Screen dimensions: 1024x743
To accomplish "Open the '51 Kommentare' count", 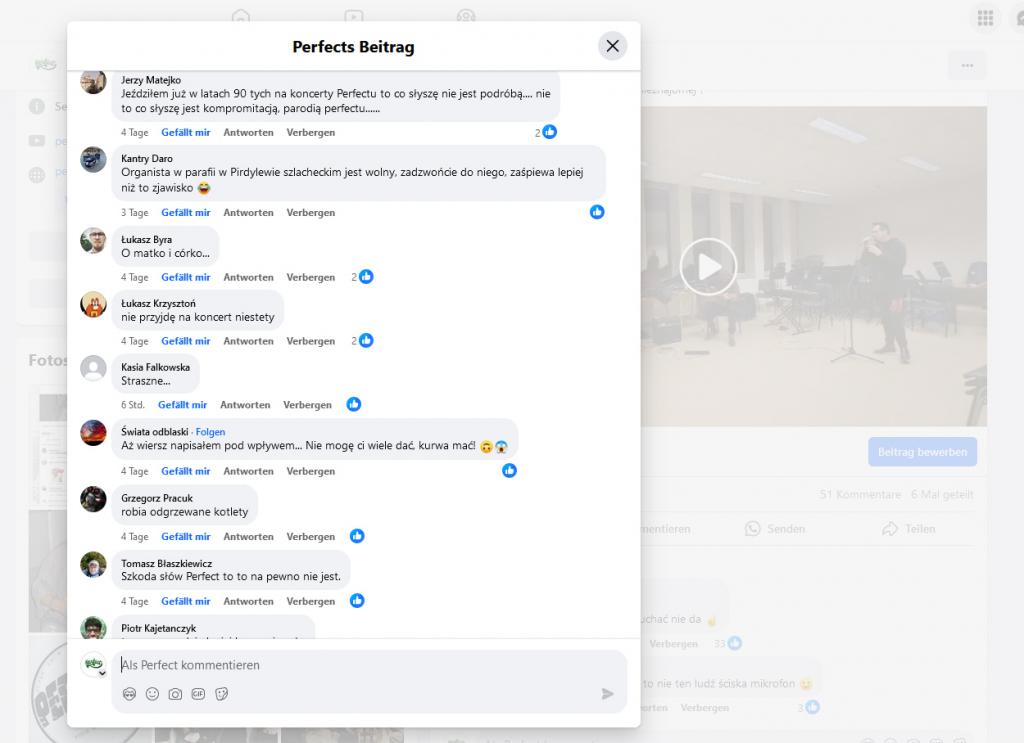I will (860, 495).
